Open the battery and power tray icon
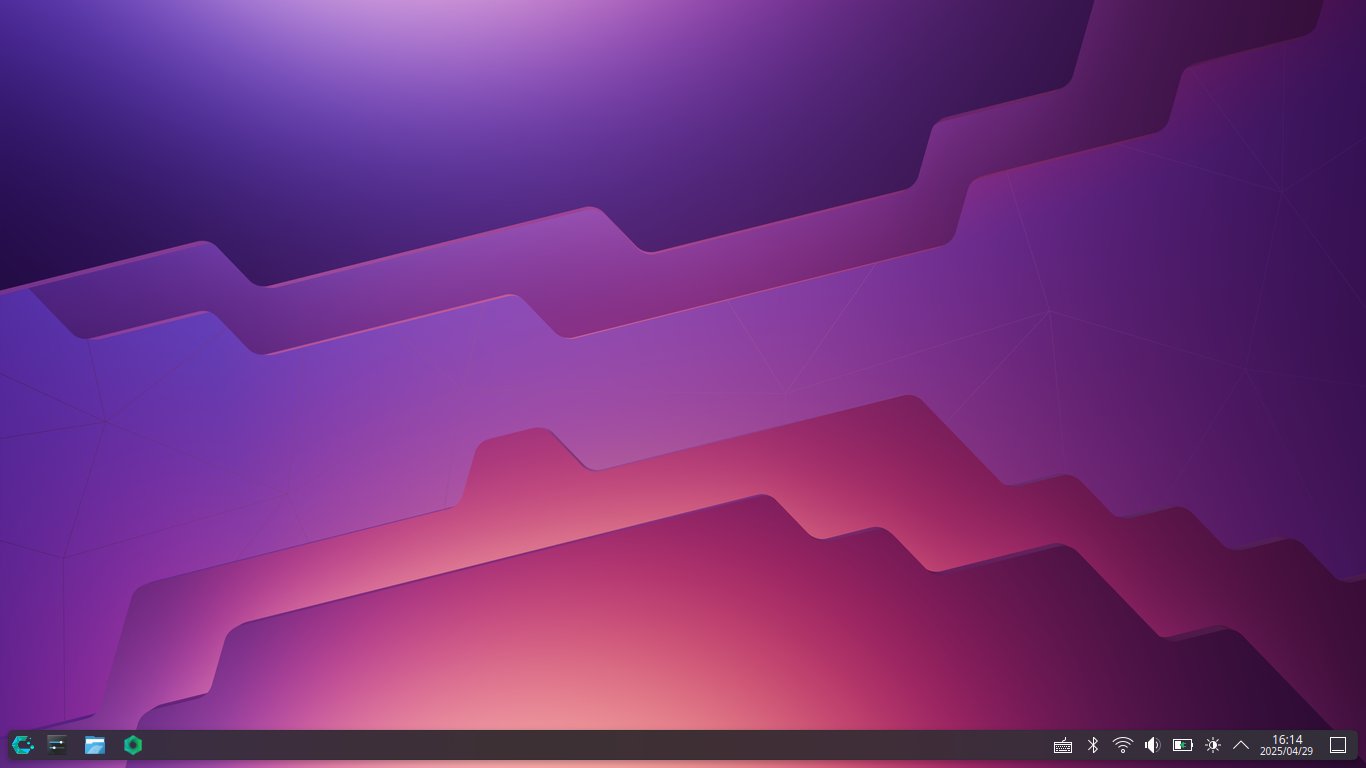 tap(1183, 745)
